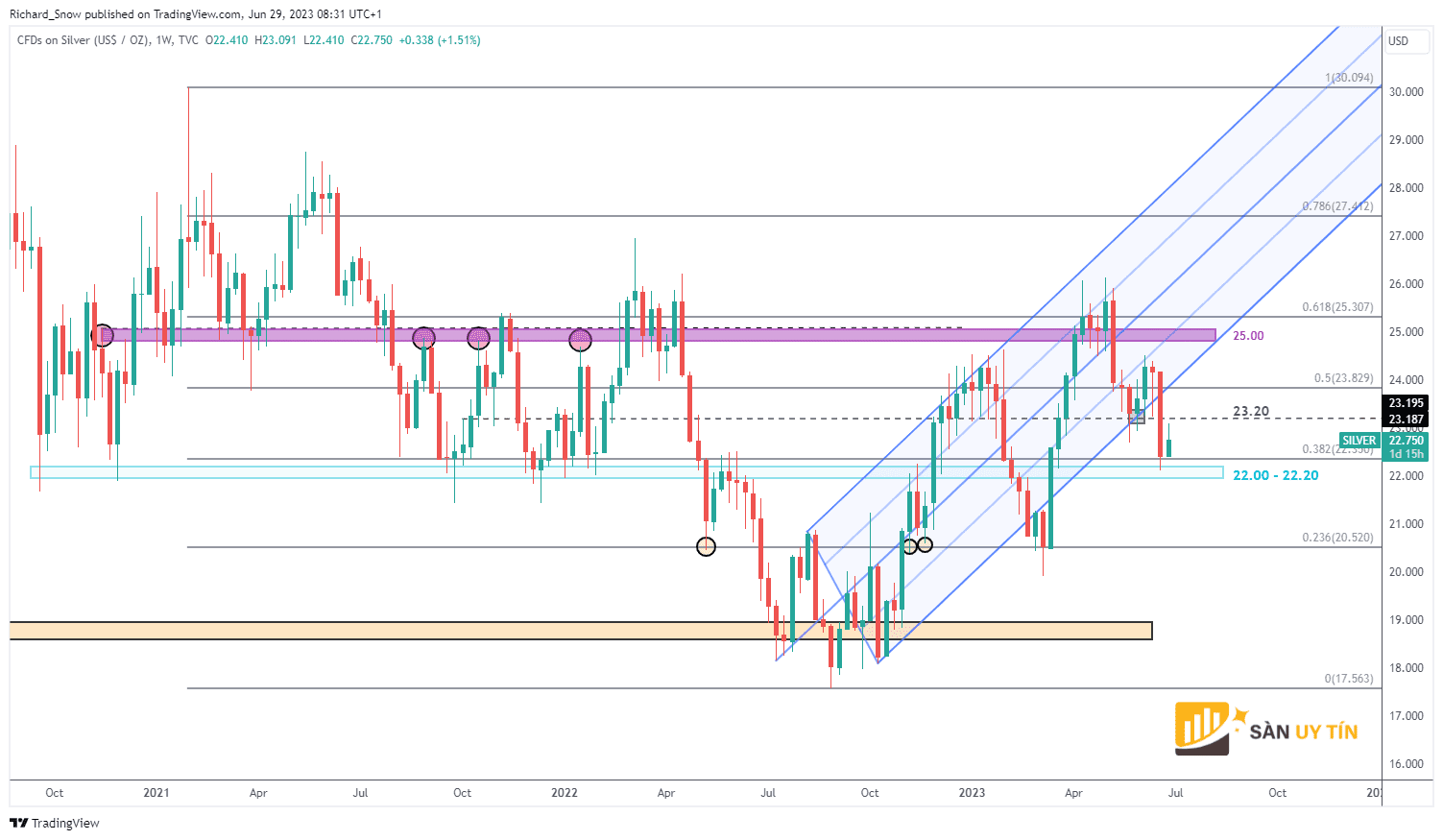The image size is (1443, 840).
Task: Click the 0(17.563) Fibonacci label
Action: pos(1349,679)
